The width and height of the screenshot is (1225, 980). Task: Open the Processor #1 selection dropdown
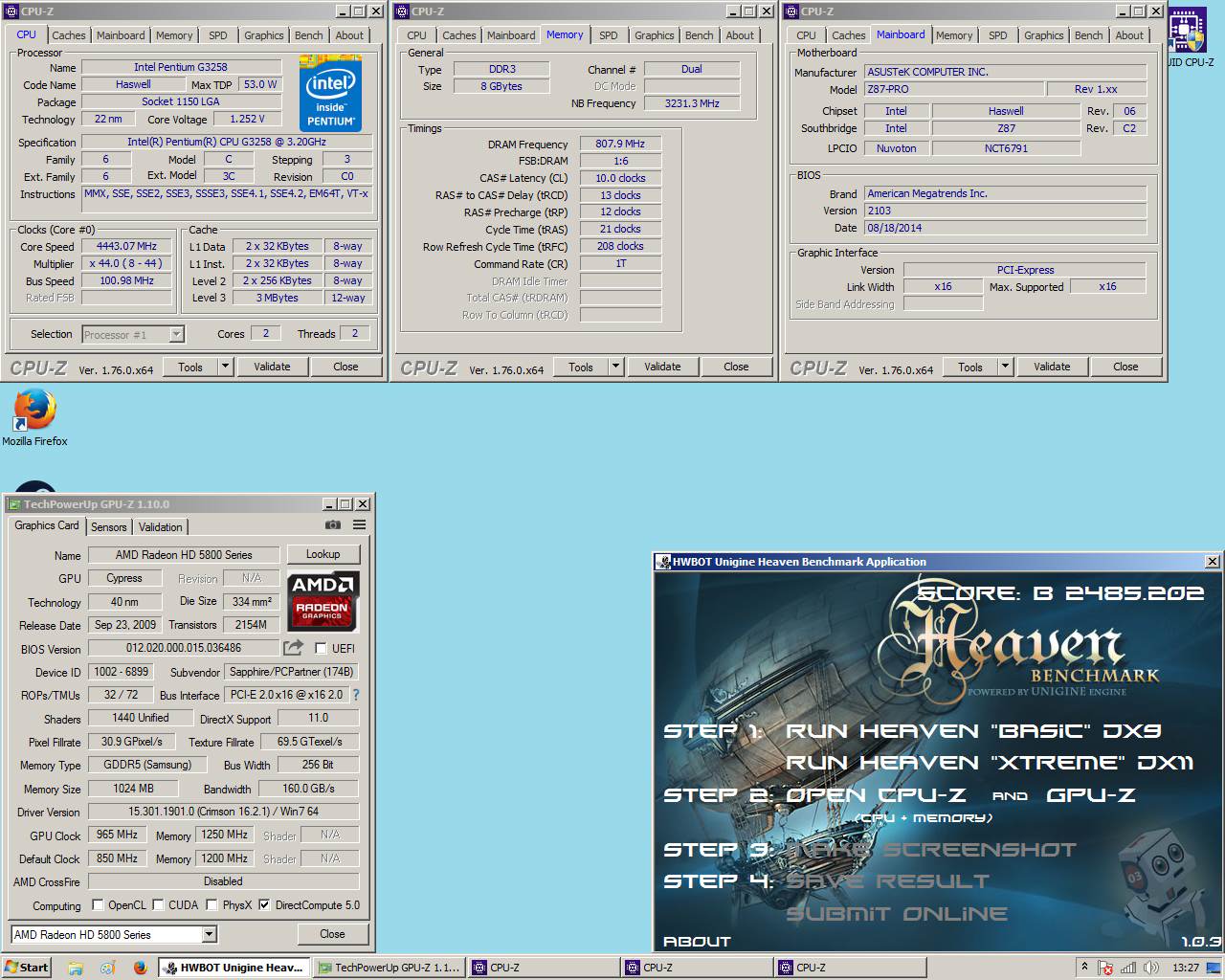(x=176, y=334)
